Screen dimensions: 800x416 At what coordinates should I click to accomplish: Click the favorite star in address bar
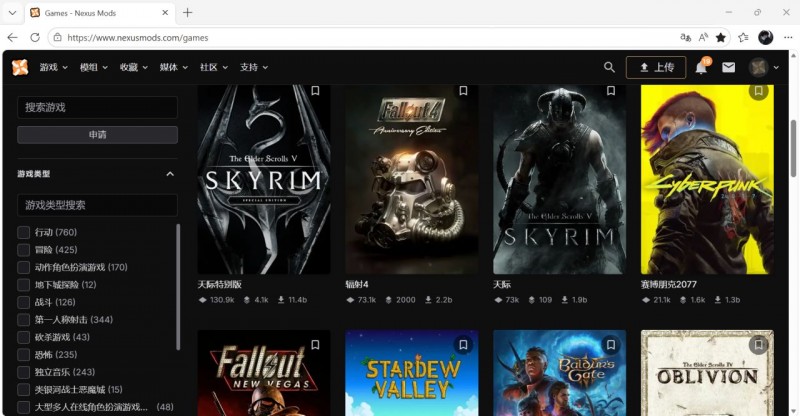coord(721,37)
